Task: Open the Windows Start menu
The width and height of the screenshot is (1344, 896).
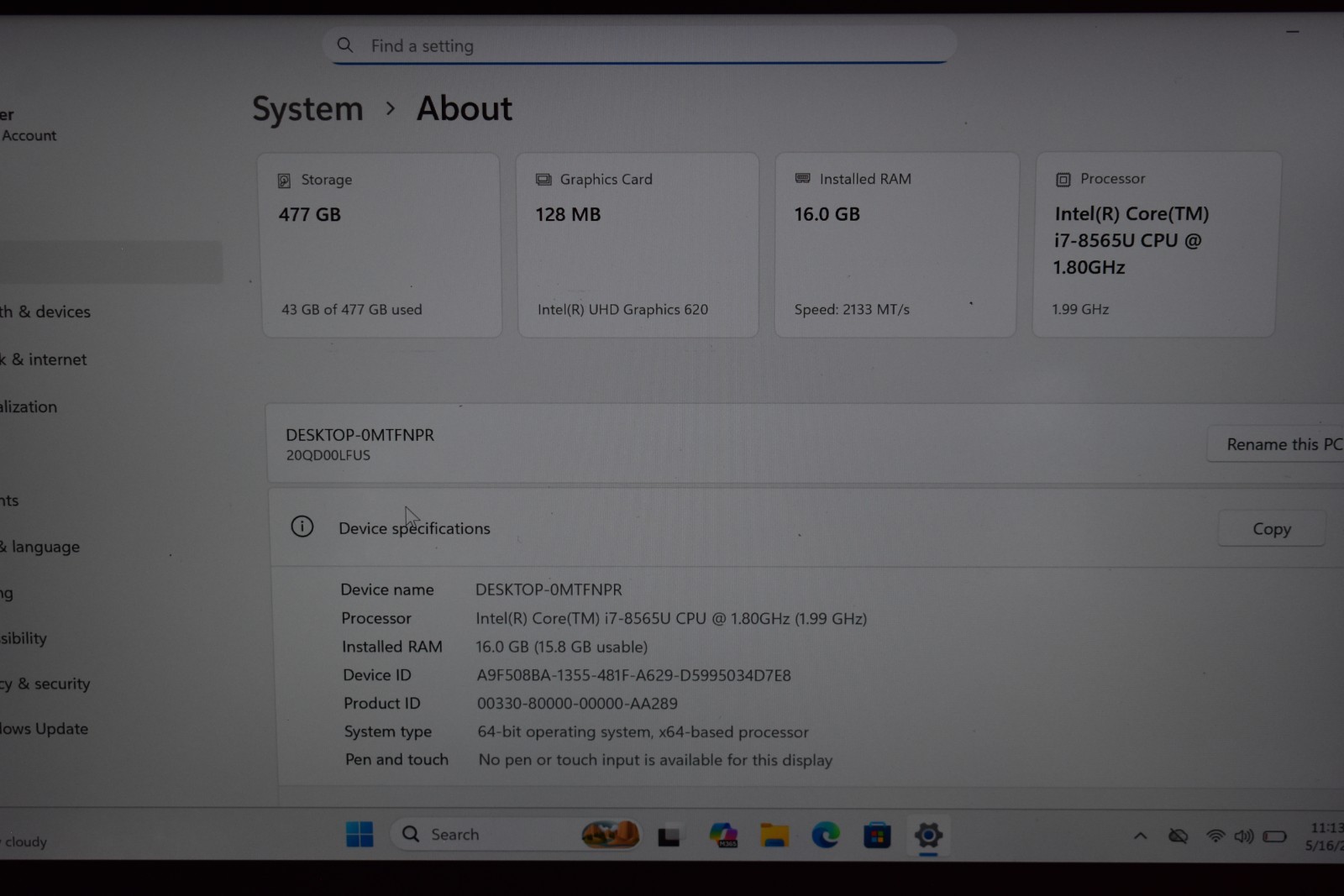Action: (x=360, y=835)
